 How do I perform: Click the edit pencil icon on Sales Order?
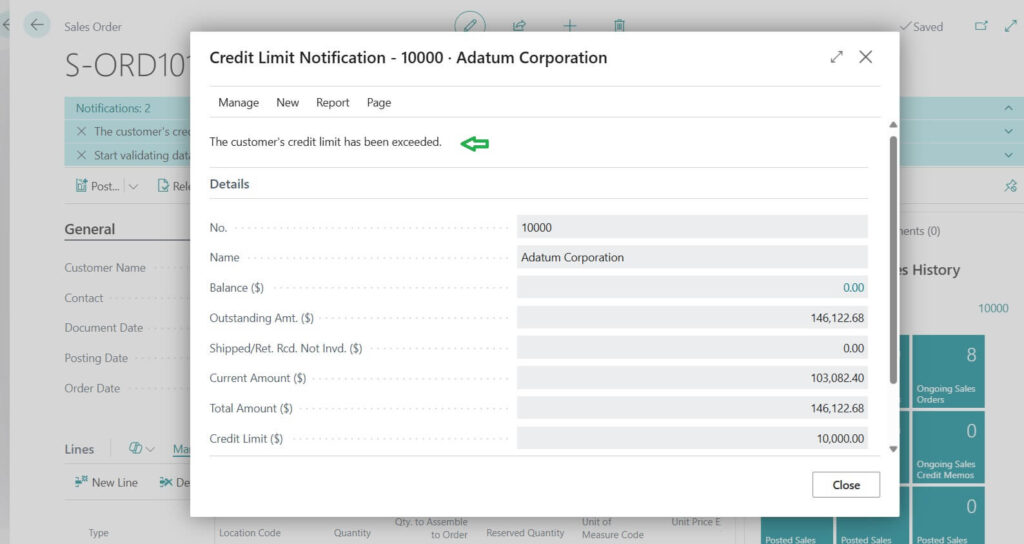[x=470, y=25]
